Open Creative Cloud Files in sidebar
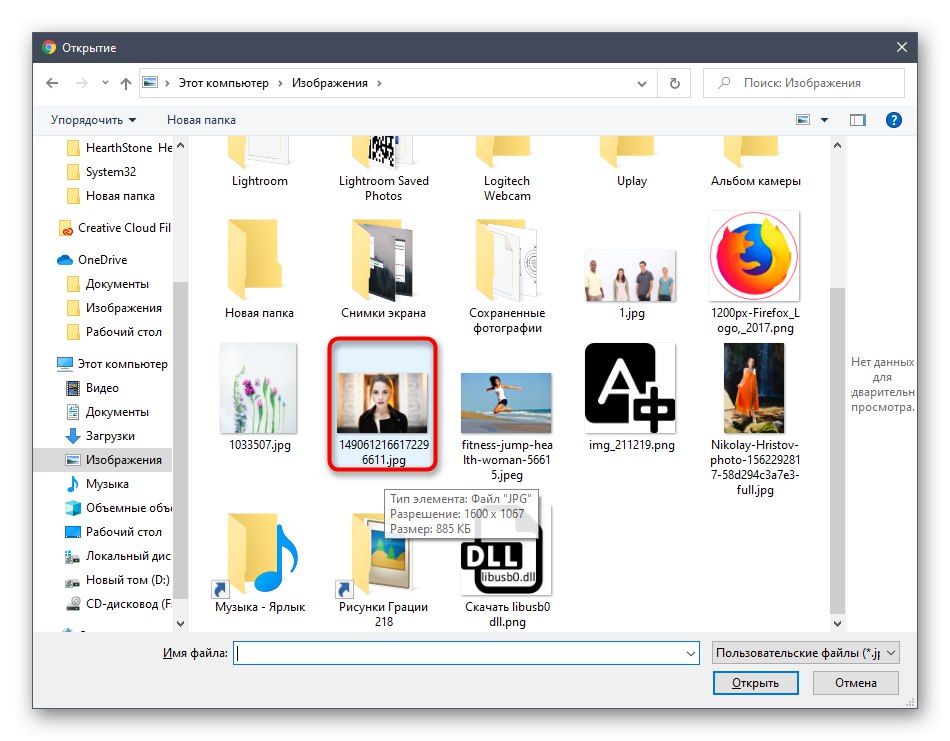950x741 pixels. click(x=115, y=228)
